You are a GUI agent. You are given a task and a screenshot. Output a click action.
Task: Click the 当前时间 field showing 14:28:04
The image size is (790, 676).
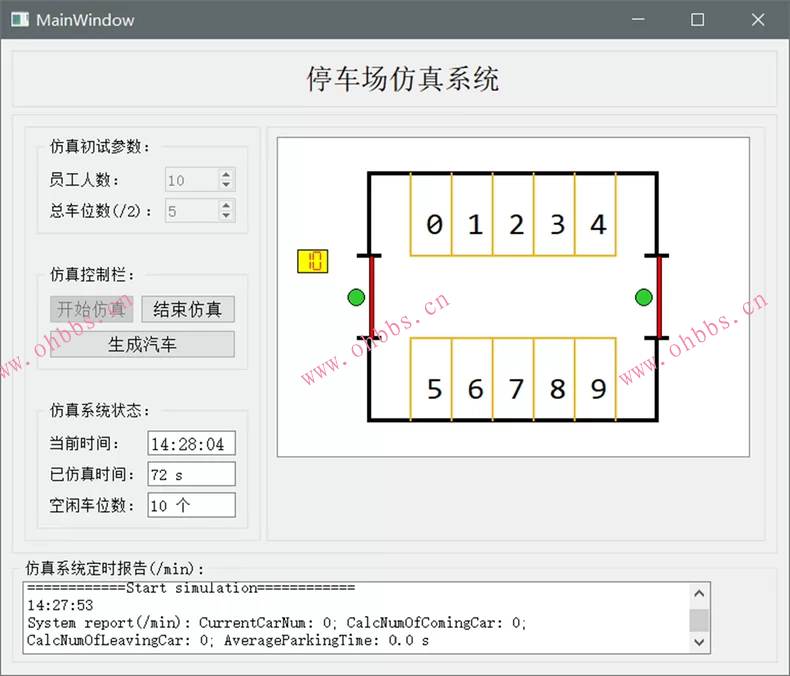pos(191,444)
